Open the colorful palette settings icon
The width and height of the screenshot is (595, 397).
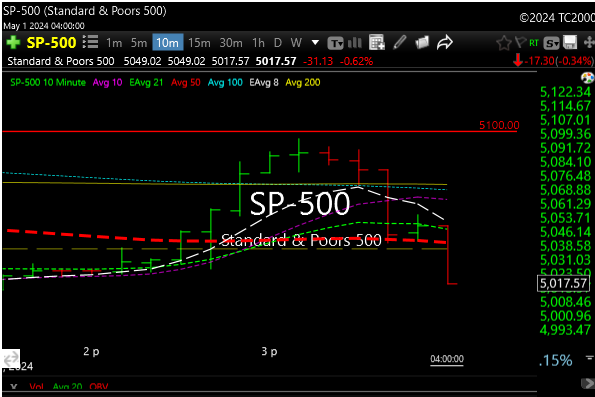[x=587, y=78]
